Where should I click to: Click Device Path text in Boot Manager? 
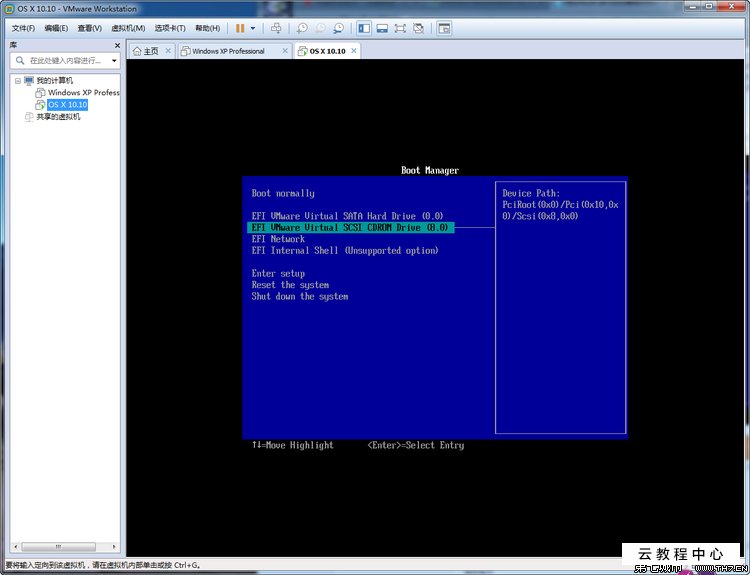(x=530, y=193)
